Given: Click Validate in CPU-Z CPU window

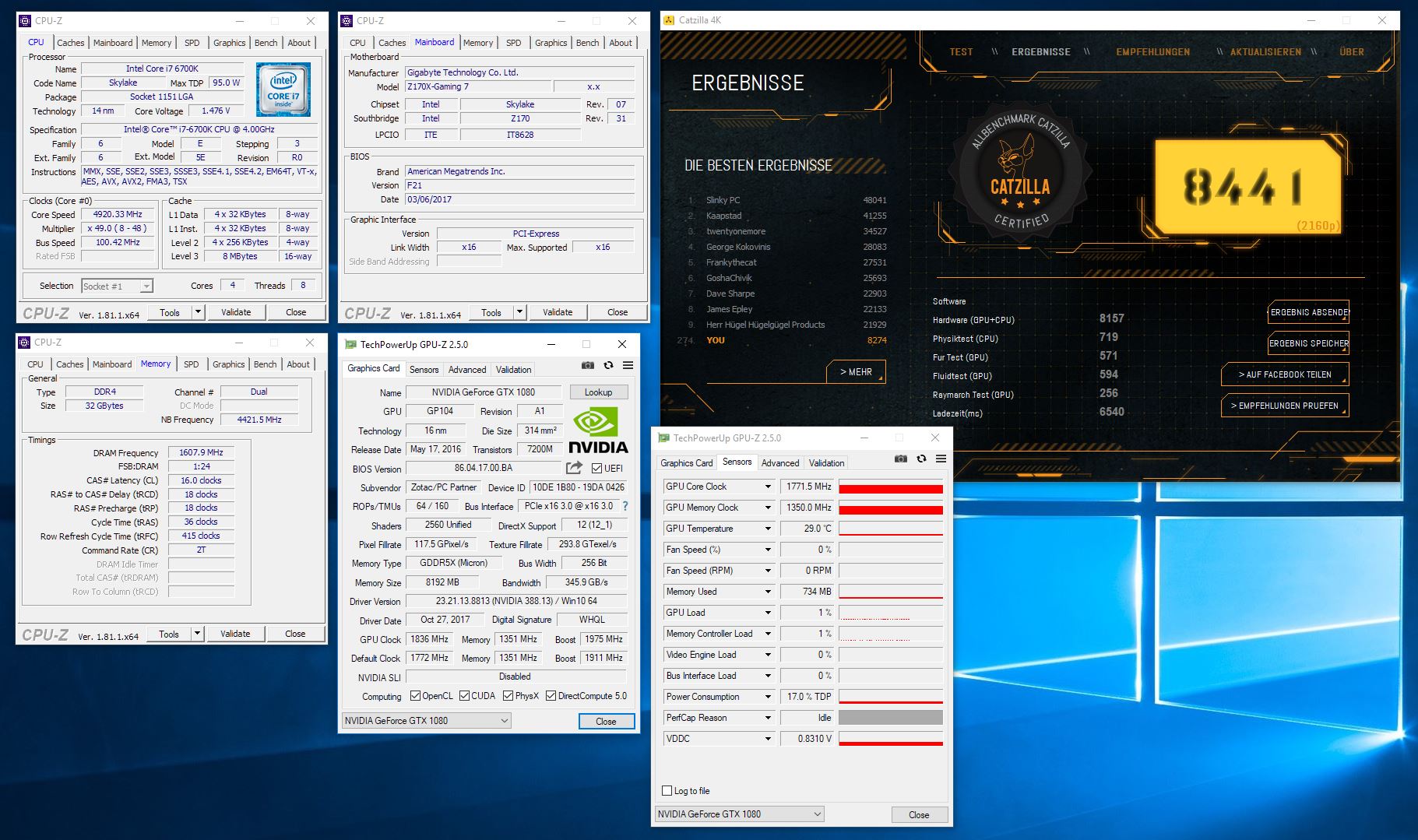Looking at the screenshot, I should pos(236,312).
